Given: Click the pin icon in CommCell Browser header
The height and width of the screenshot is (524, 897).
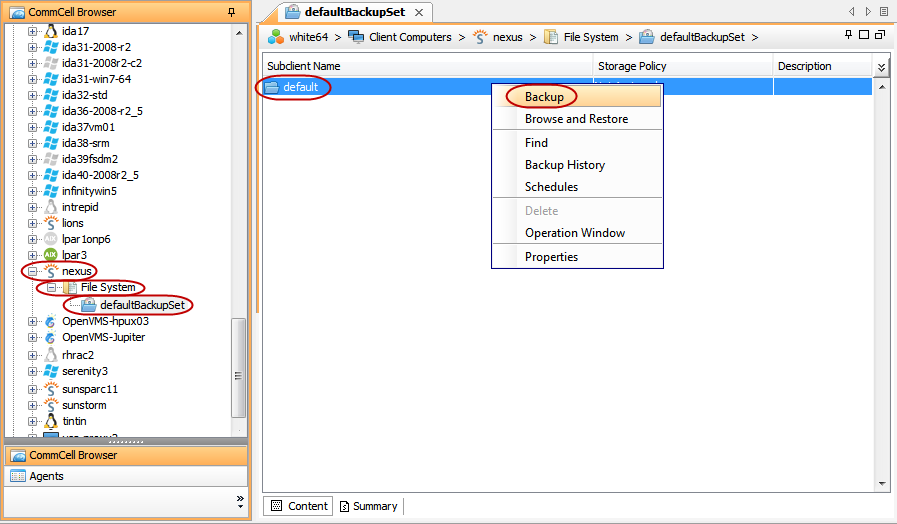Looking at the screenshot, I should [232, 12].
